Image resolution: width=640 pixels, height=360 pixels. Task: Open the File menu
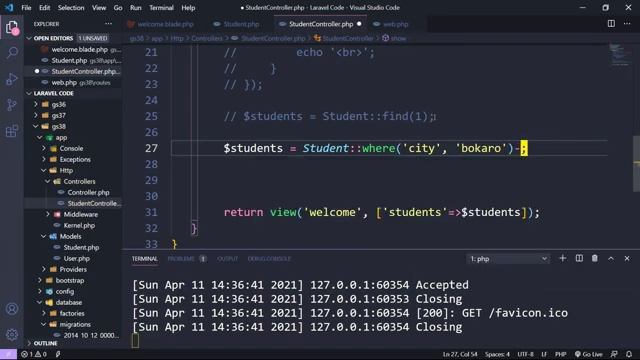26,7
